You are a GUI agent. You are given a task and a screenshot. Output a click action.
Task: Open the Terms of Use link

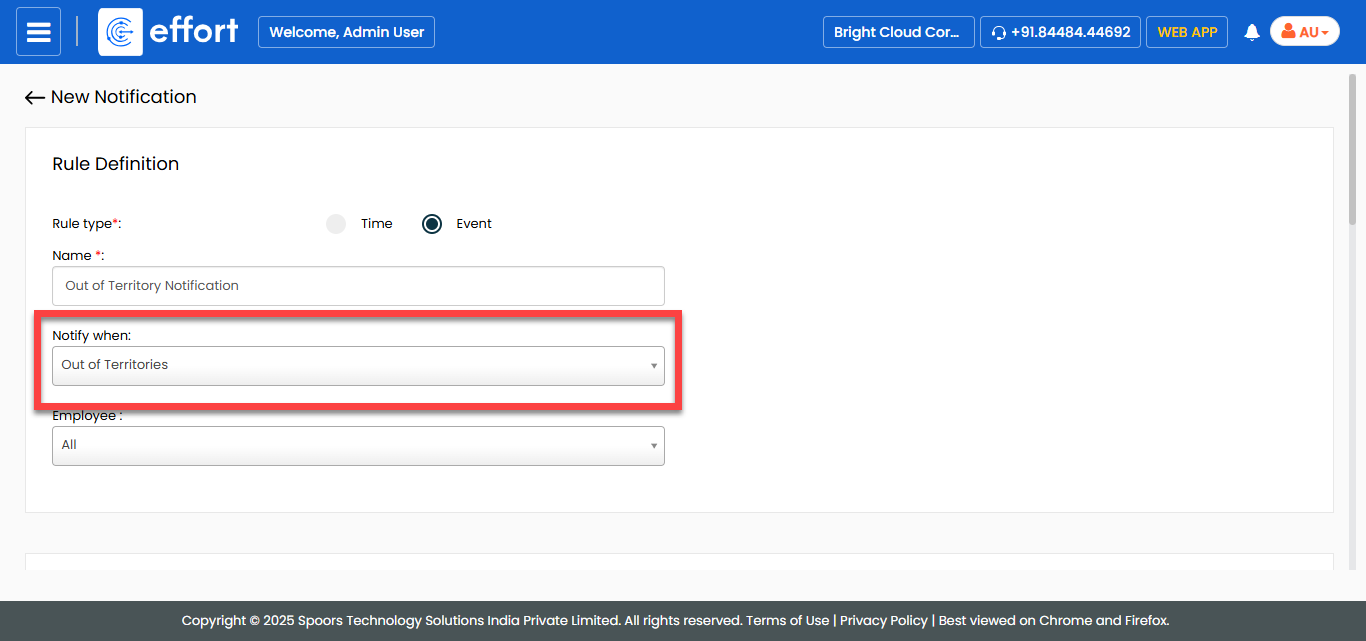pyautogui.click(x=790, y=621)
